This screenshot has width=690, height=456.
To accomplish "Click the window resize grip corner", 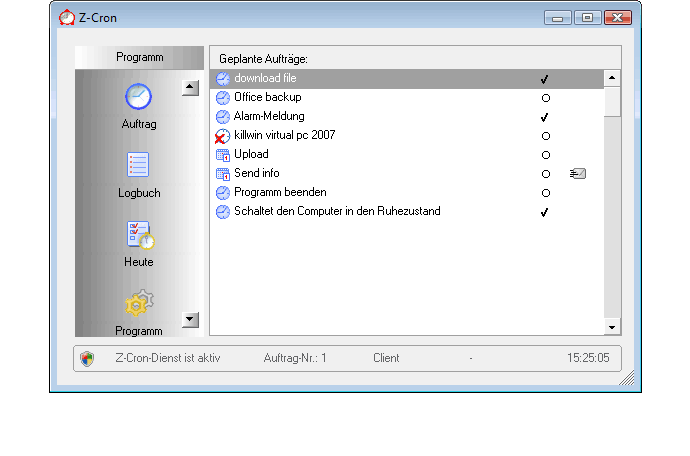I will [627, 378].
